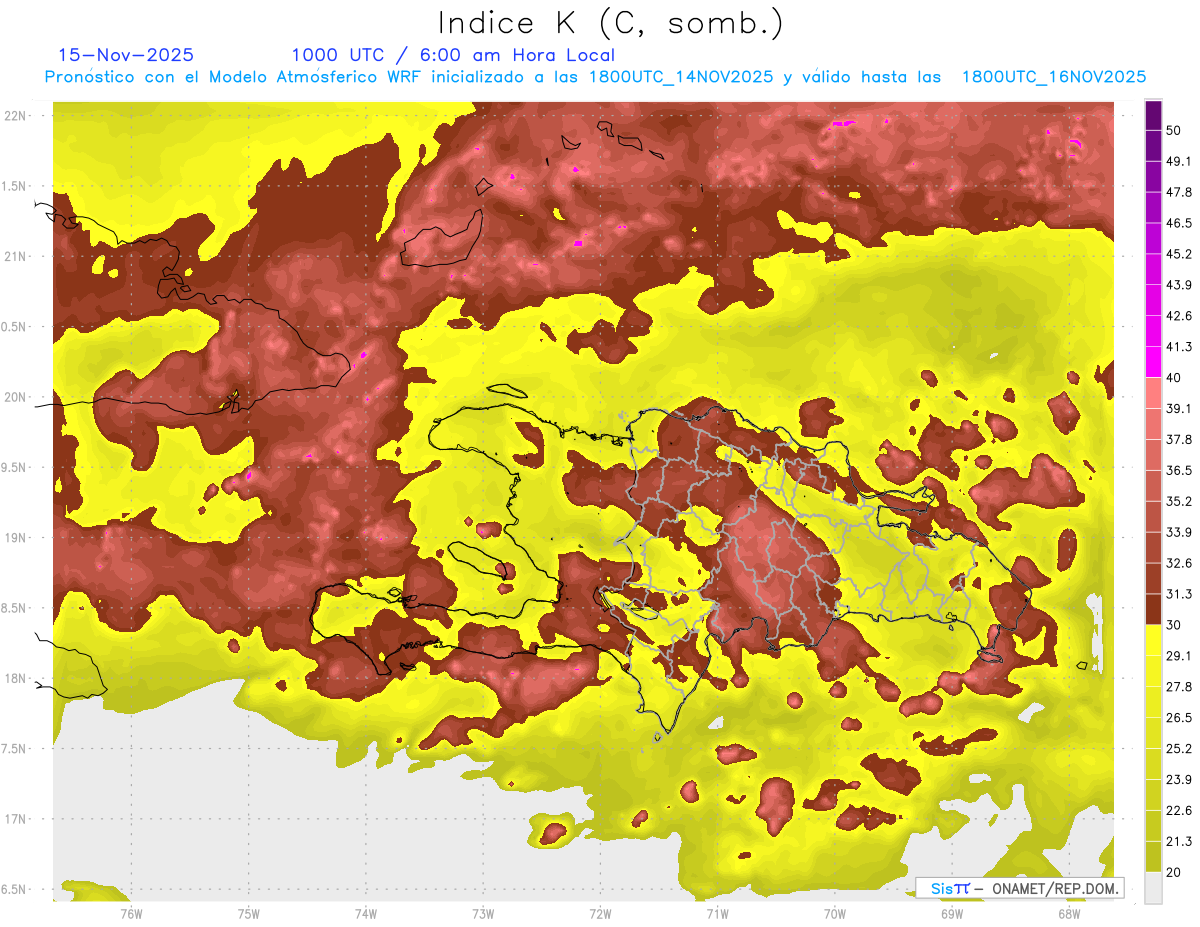1200x927 pixels.
Task: Click the salmon pink swatch between 39.1 and 40
Action: pyautogui.click(x=1153, y=393)
